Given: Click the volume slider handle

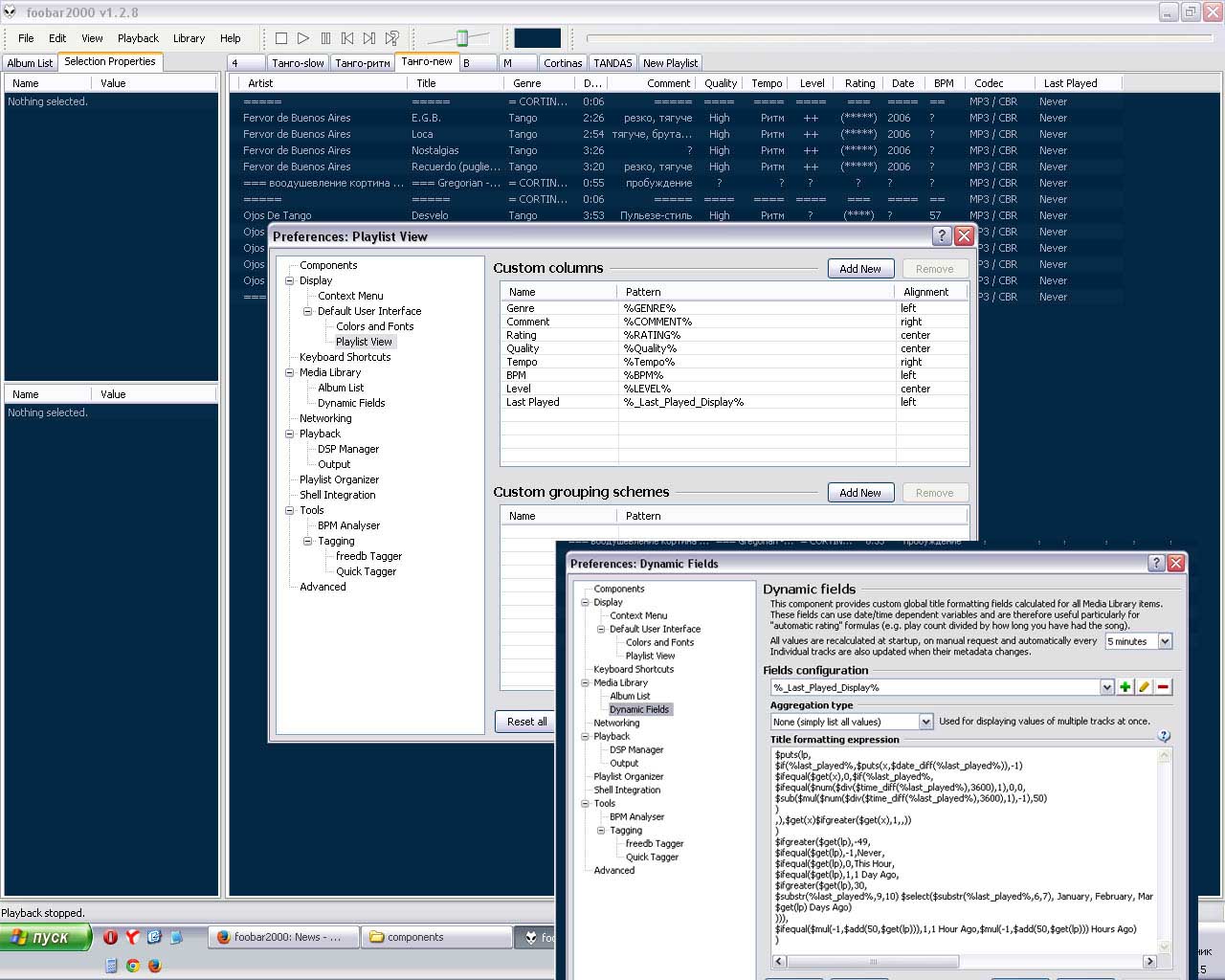Looking at the screenshot, I should (462, 38).
